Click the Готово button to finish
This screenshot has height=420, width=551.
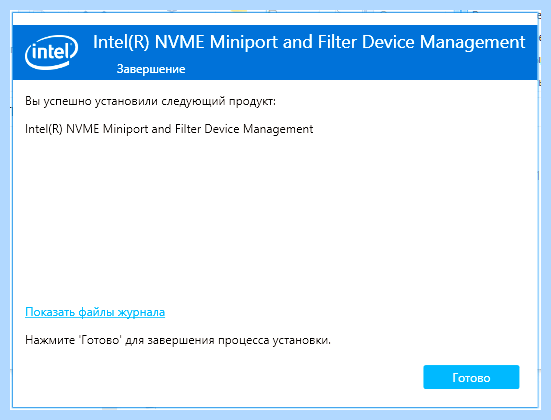471,377
